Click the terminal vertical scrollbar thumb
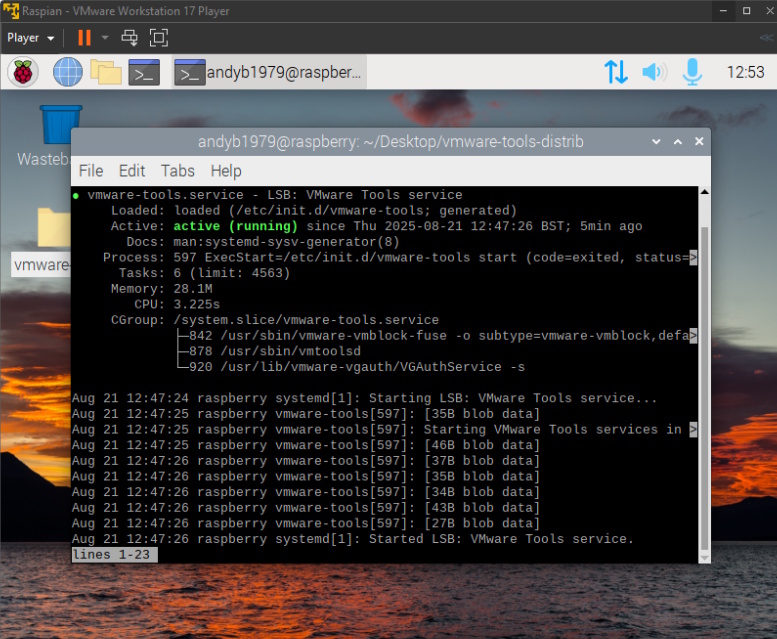The height and width of the screenshot is (639, 777). [x=704, y=388]
